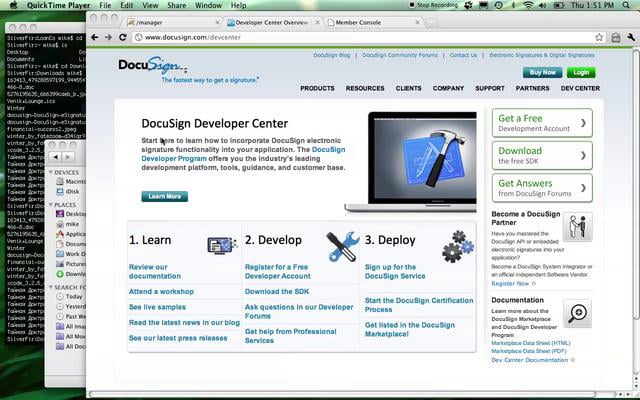The image size is (640, 400).
Task: Click the browser vertical scrollbar
Action: pyautogui.click(x=636, y=184)
